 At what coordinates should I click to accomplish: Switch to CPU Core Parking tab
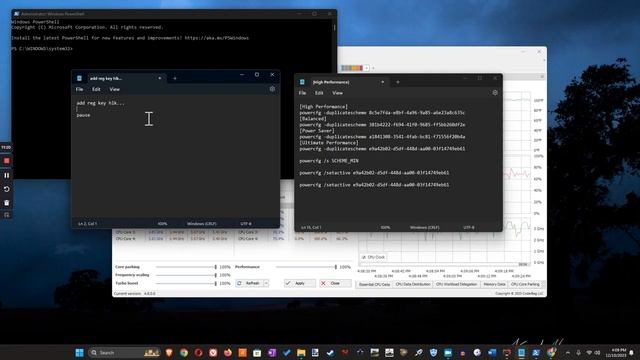pyautogui.click(x=525, y=284)
